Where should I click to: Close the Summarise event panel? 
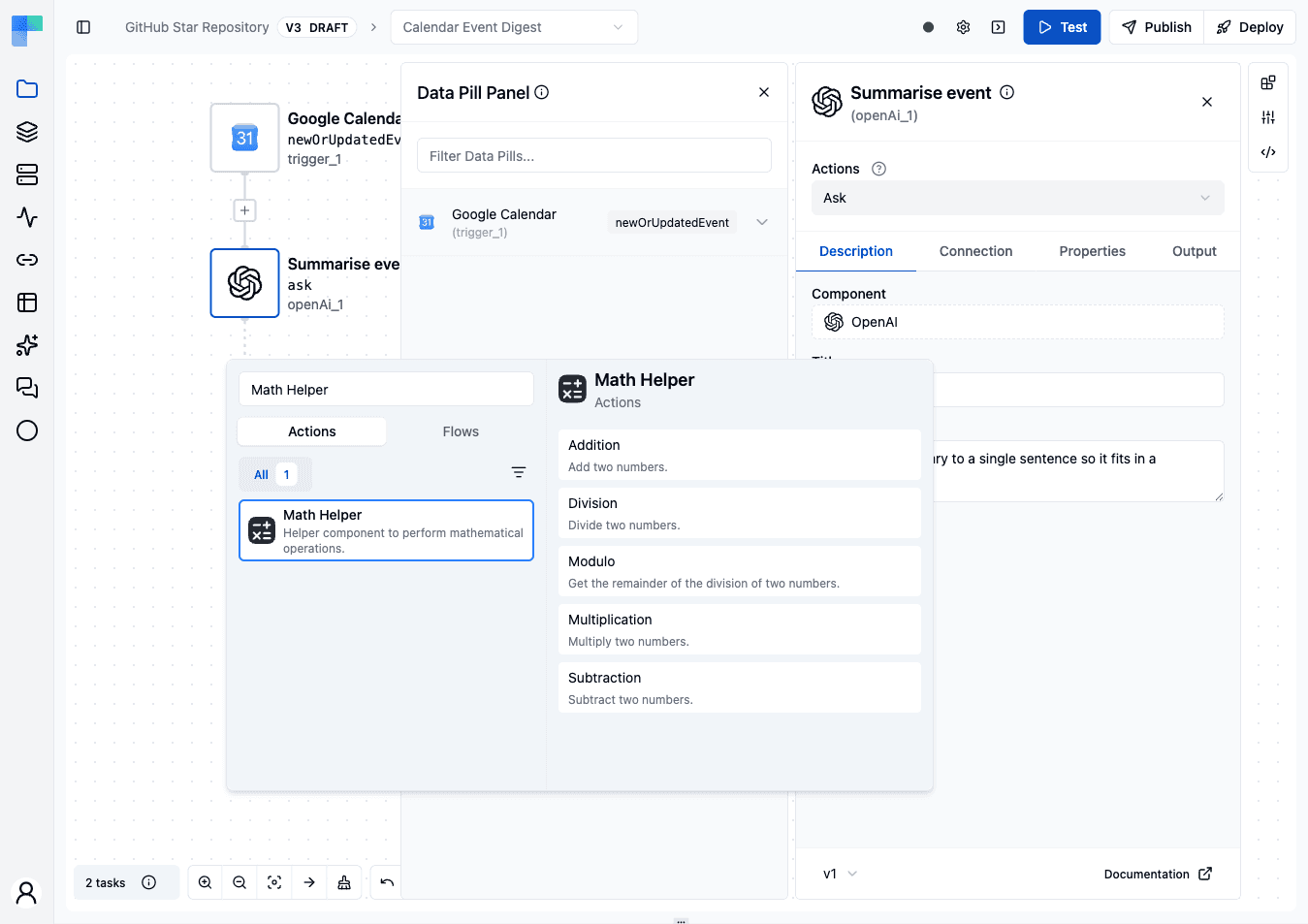click(x=1207, y=102)
